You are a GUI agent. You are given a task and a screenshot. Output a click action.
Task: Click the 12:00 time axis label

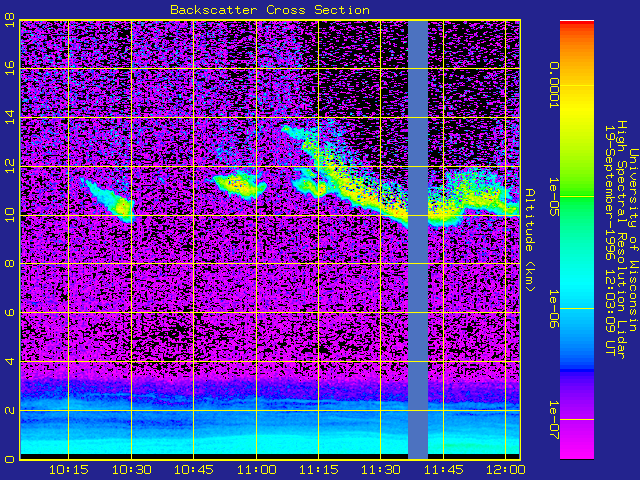coord(506,470)
